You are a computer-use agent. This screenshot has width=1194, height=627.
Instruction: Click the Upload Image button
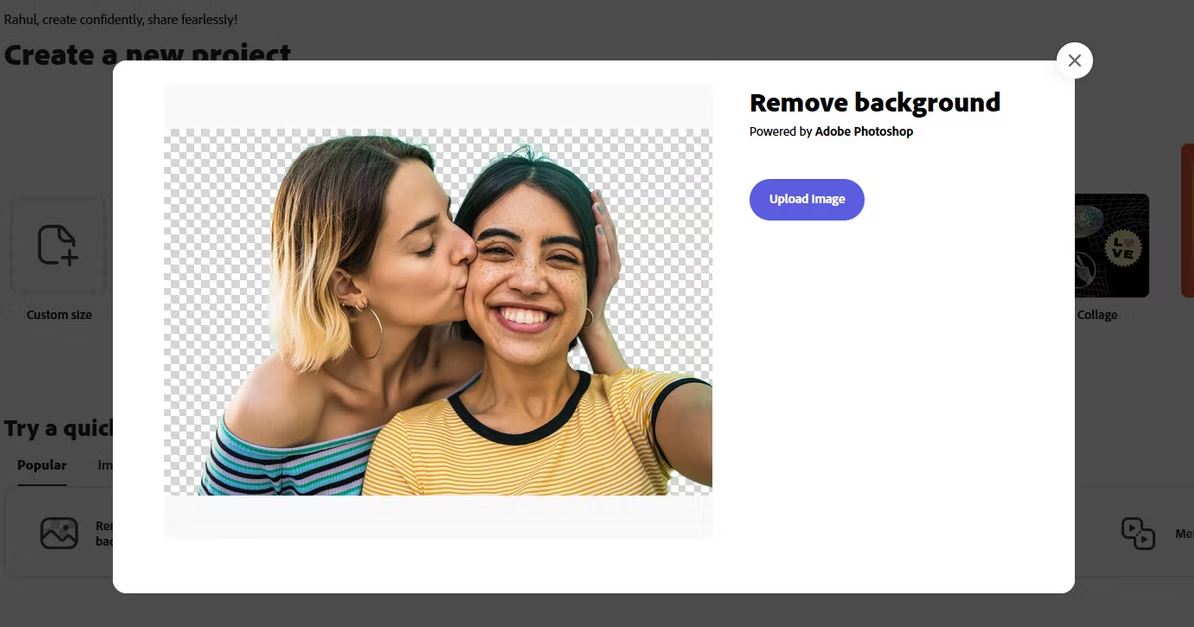pyautogui.click(x=806, y=200)
